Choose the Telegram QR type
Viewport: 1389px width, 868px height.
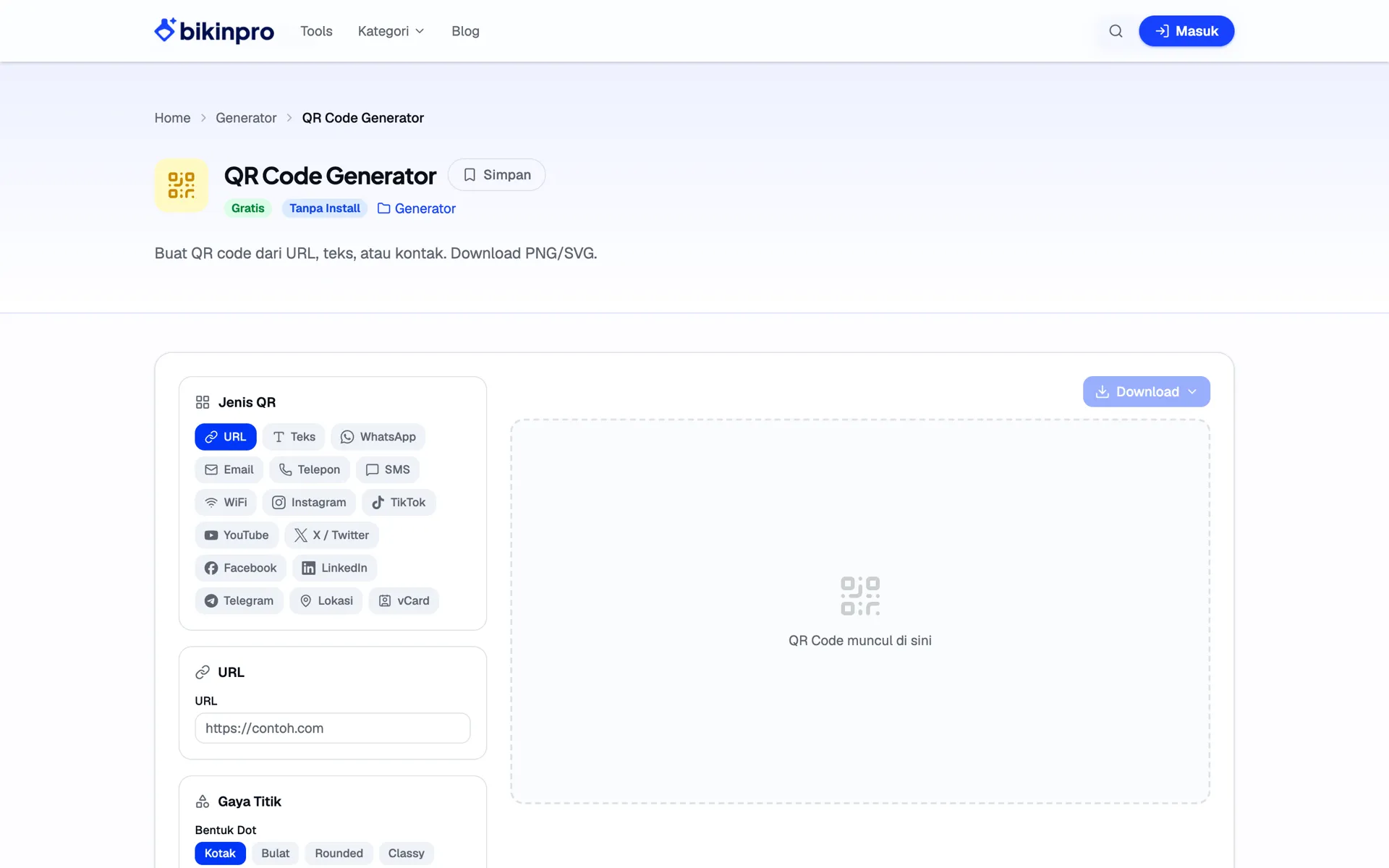[239, 600]
